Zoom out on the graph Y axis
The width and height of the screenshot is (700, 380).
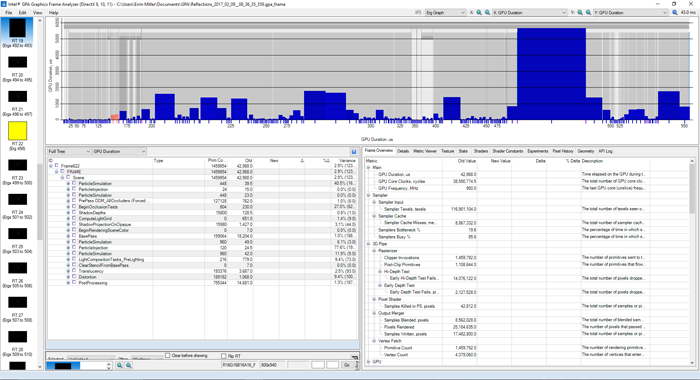coord(588,13)
